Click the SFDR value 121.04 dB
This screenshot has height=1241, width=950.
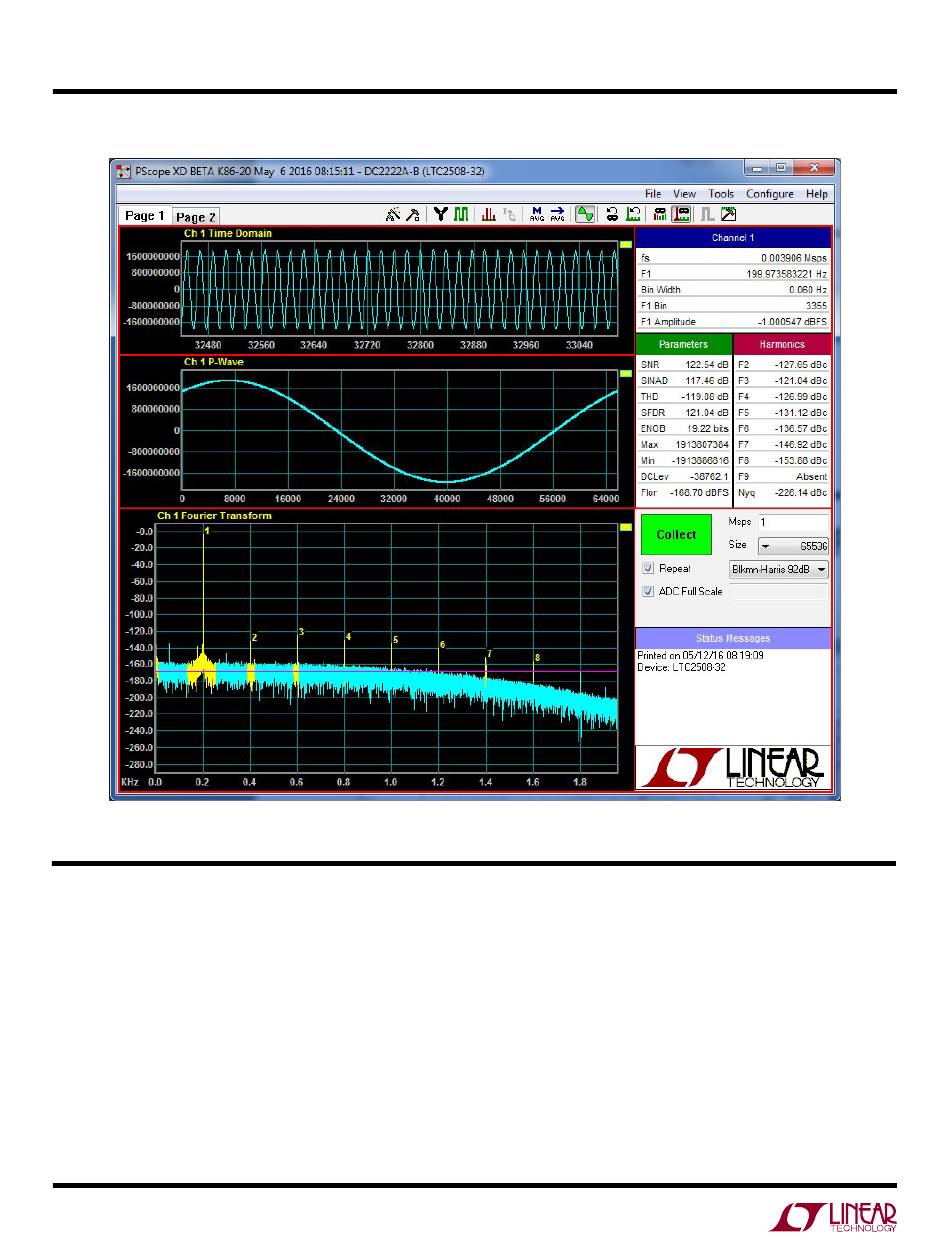(x=708, y=412)
